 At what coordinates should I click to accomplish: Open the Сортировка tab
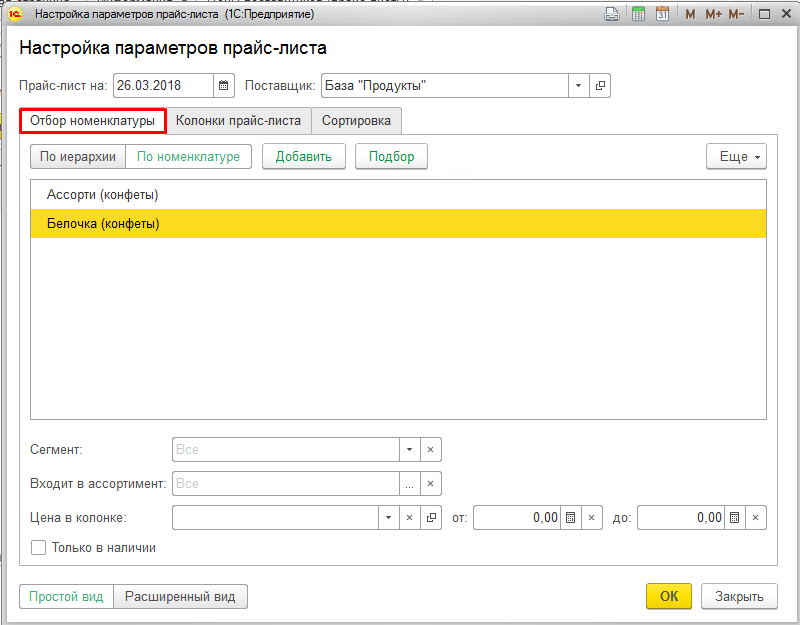(356, 121)
